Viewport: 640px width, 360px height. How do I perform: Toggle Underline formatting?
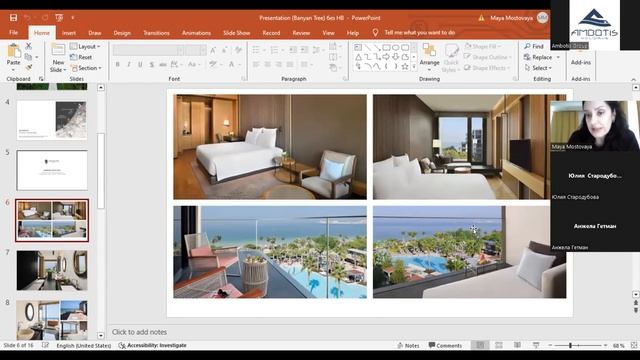(x=140, y=64)
